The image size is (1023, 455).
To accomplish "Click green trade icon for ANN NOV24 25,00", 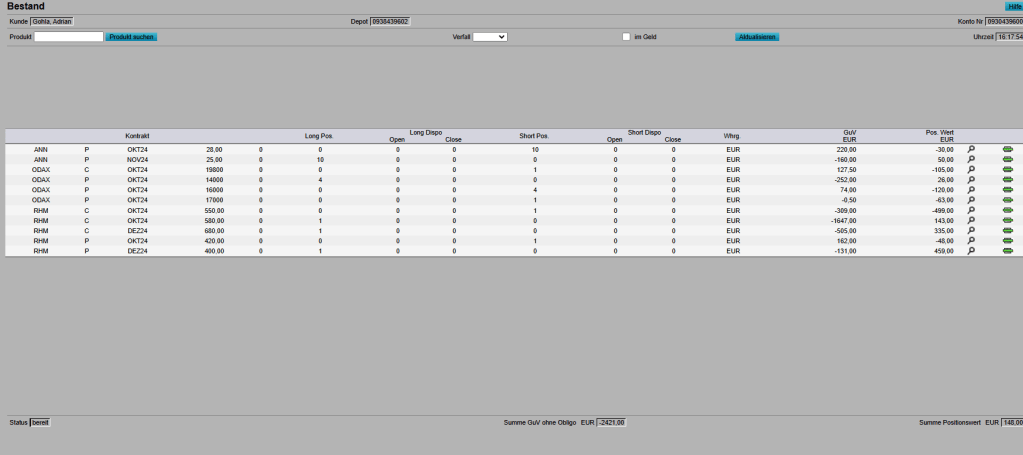I will pyautogui.click(x=1007, y=160).
